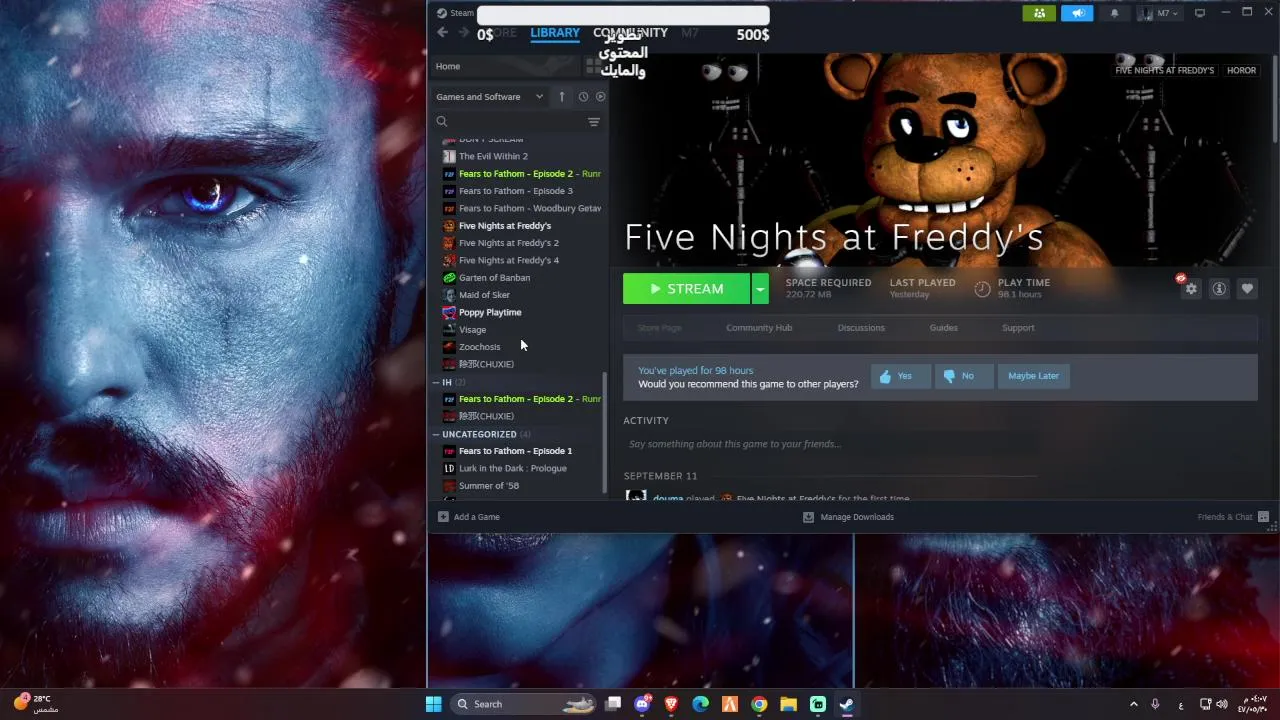Open Google Chrome from the taskbar
This screenshot has height=720, width=1280.
tap(759, 704)
